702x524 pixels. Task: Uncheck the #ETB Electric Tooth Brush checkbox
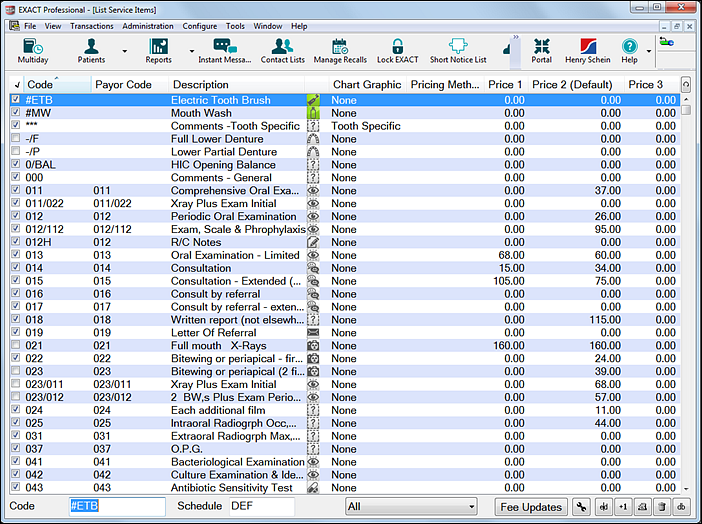(x=14, y=100)
